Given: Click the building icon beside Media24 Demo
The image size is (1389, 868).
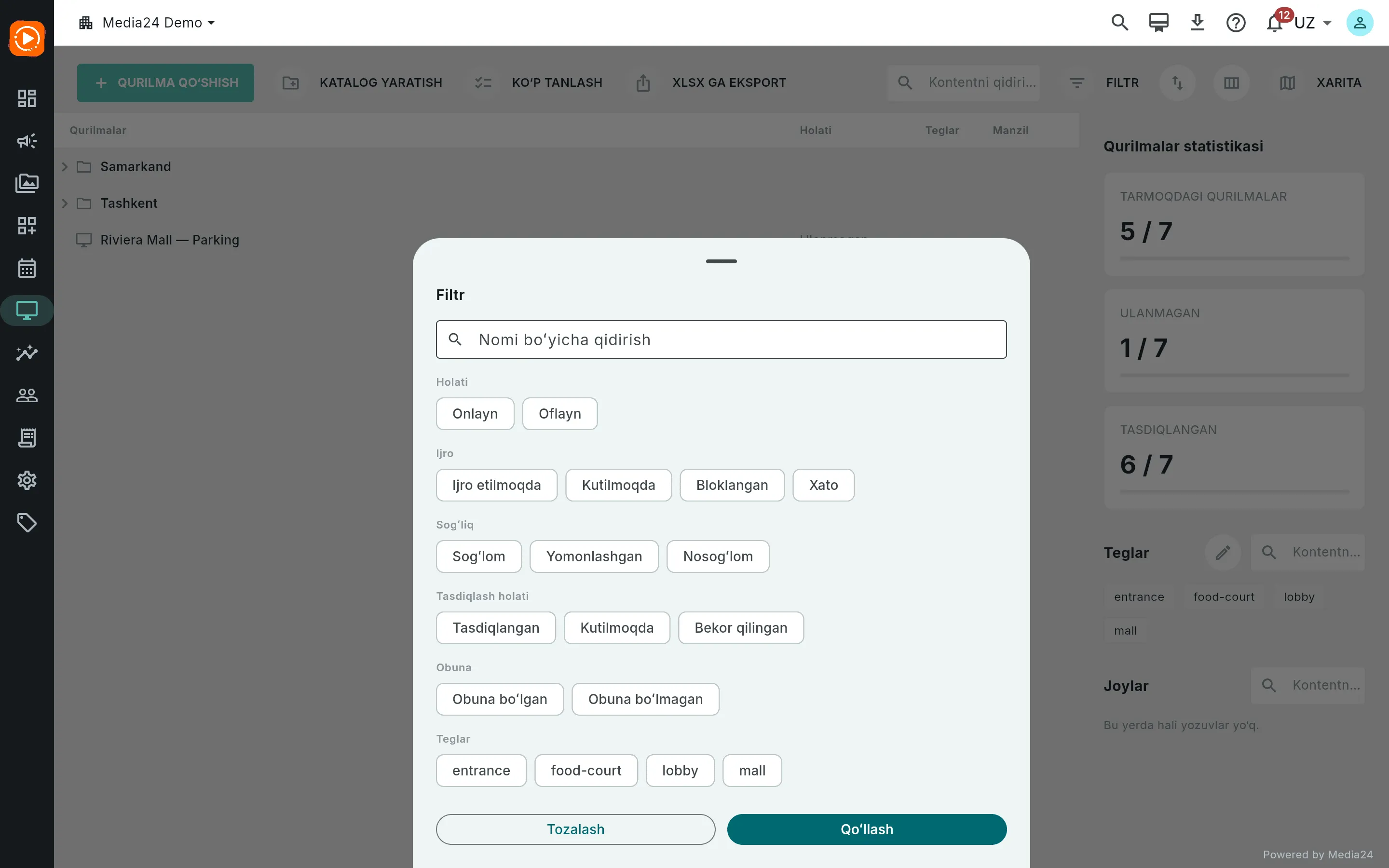Looking at the screenshot, I should tap(86, 23).
